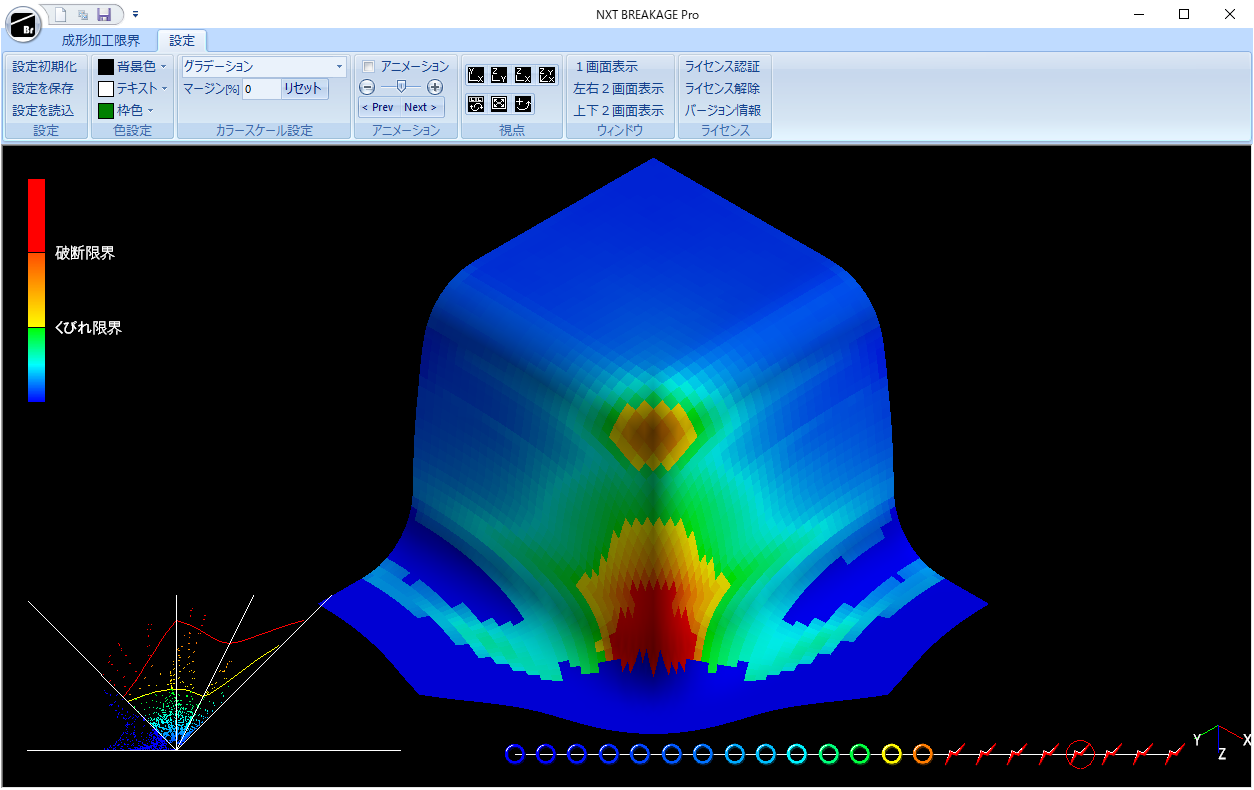Set view to the XY plane

pos(476,75)
